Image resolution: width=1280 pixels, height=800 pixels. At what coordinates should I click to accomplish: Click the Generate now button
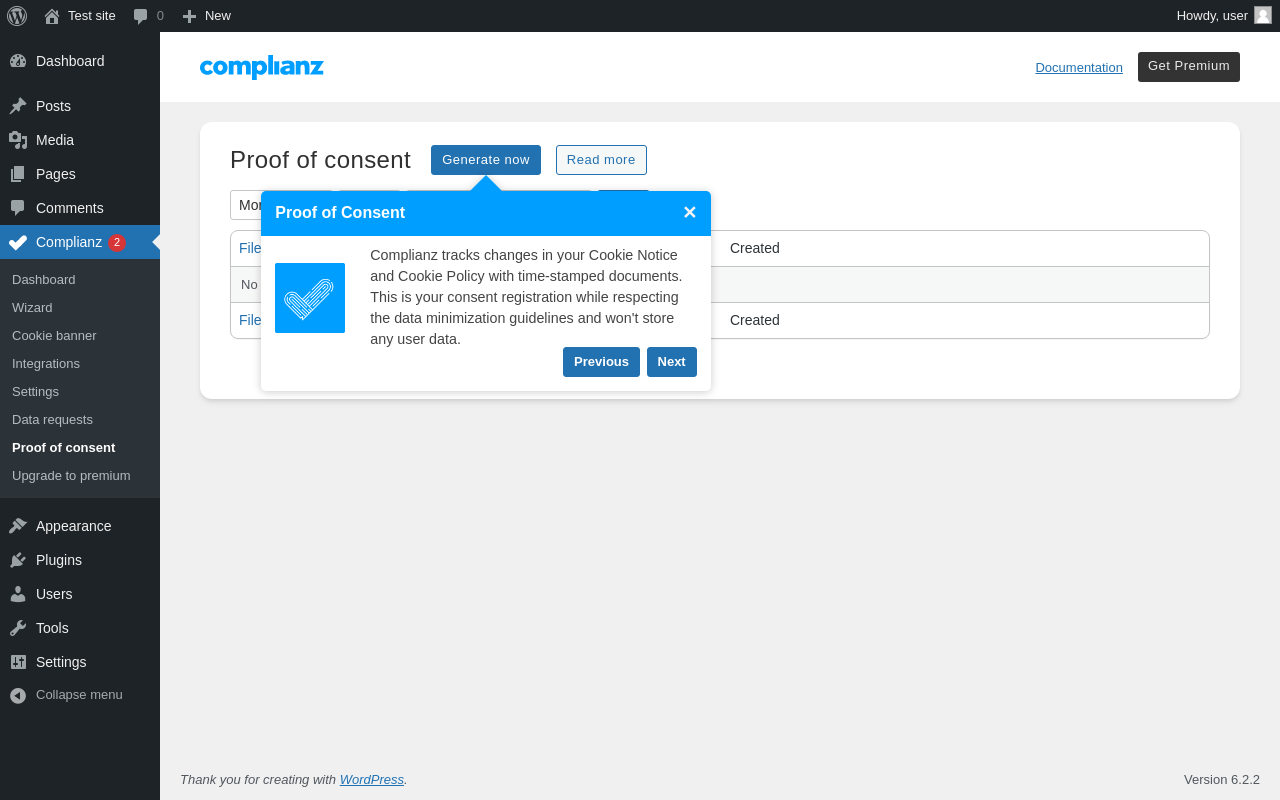point(486,160)
